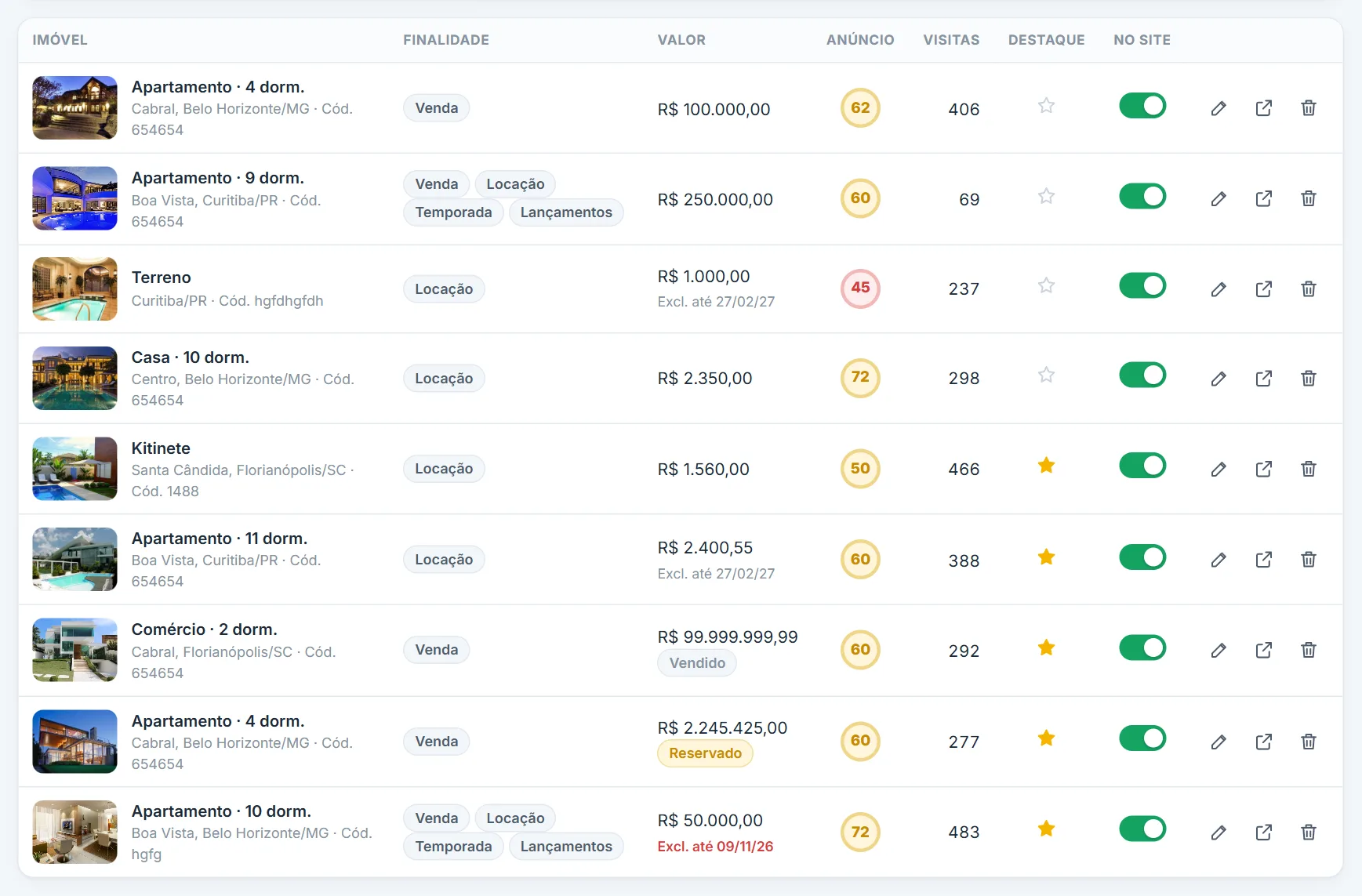
Task: Mark Terreno as featured with star icon
Action: coord(1046,285)
